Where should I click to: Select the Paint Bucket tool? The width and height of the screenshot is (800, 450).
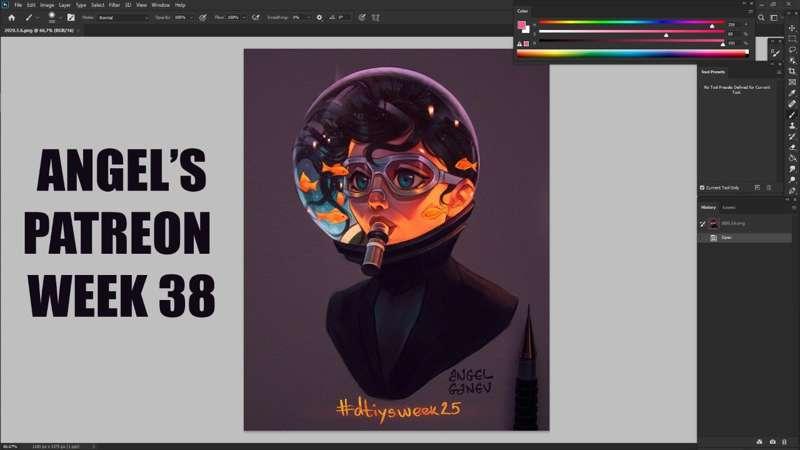[792, 158]
